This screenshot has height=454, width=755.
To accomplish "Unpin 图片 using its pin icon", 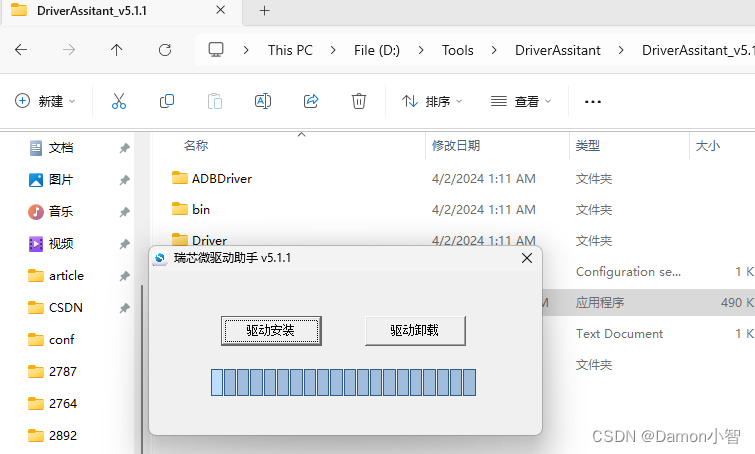I will click(124, 180).
